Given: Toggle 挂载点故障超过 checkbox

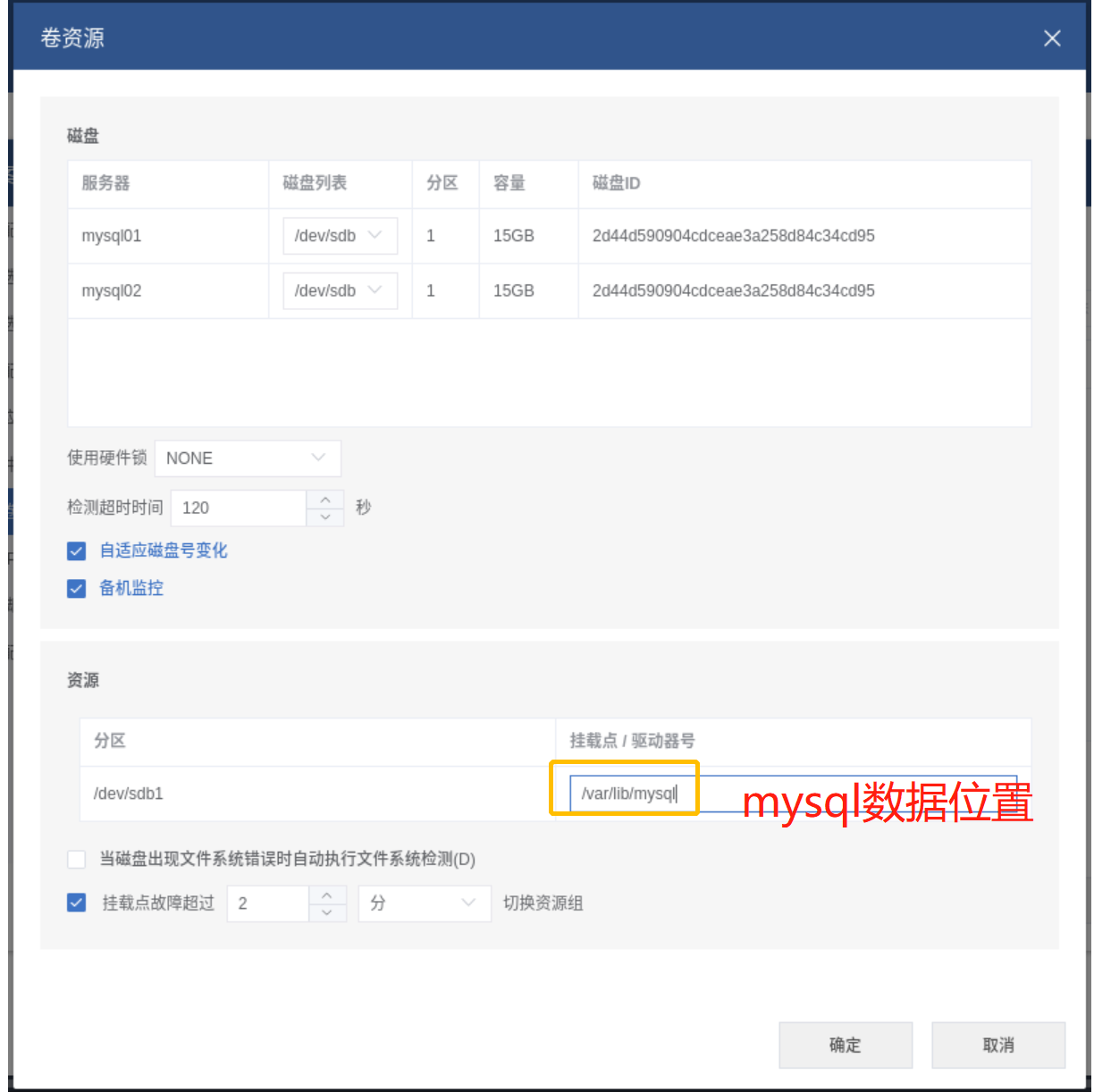Looking at the screenshot, I should [x=77, y=903].
